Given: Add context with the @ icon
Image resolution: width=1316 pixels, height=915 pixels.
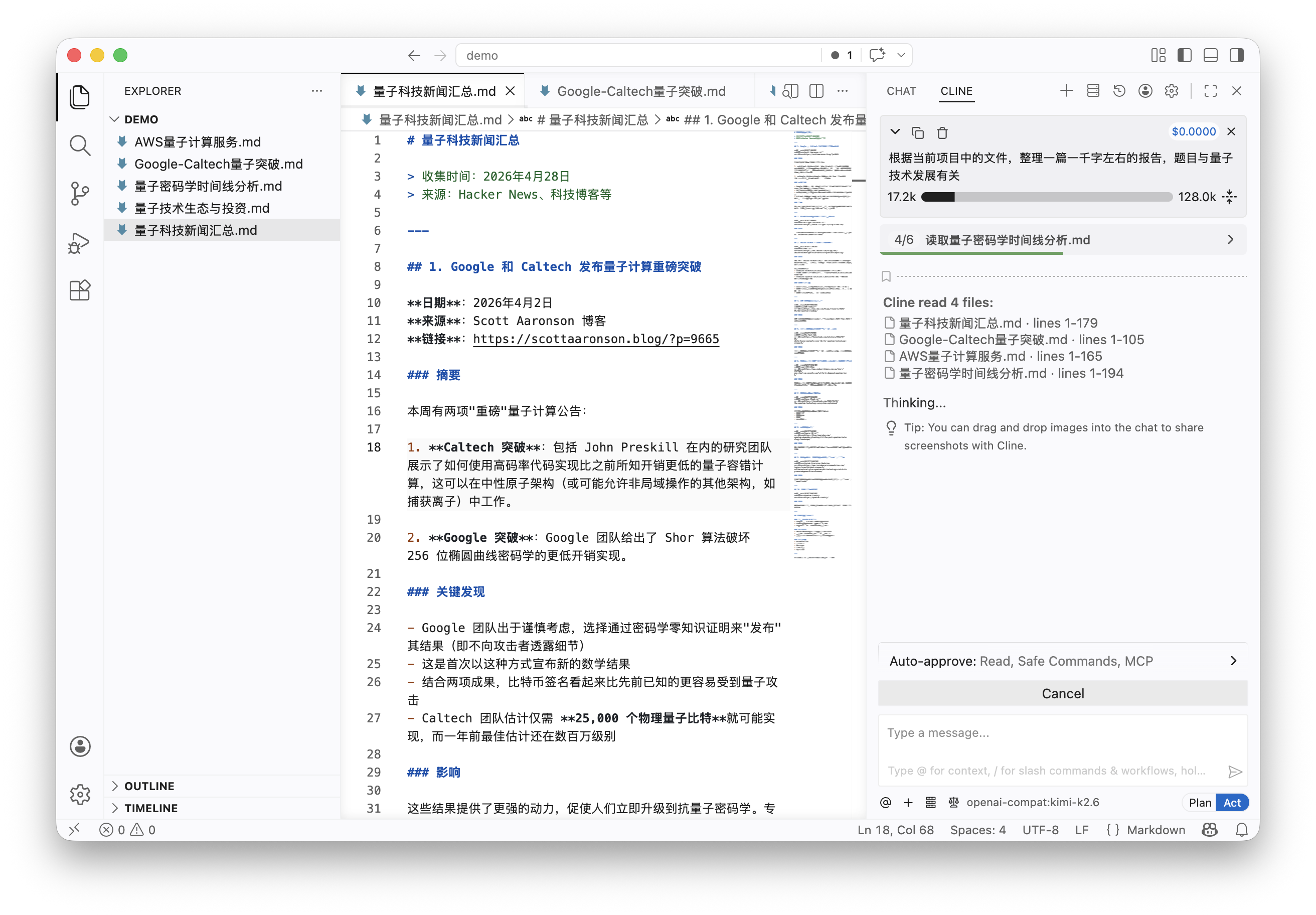Looking at the screenshot, I should tap(886, 802).
